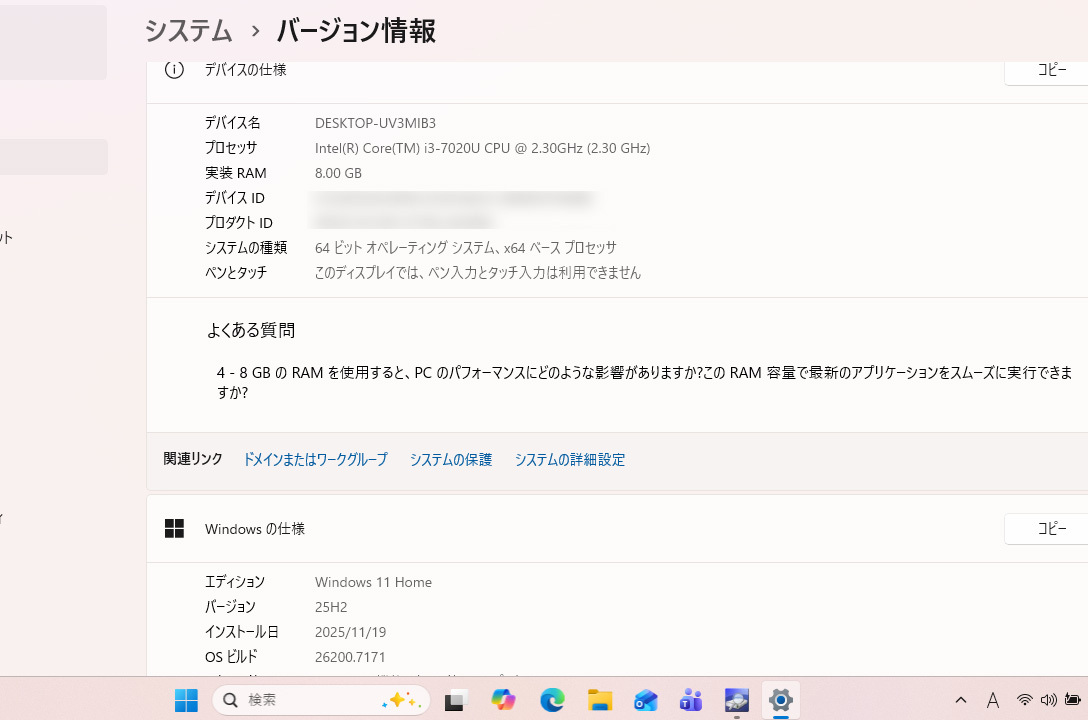Show hidden icons with the tray chevron

coord(961,700)
